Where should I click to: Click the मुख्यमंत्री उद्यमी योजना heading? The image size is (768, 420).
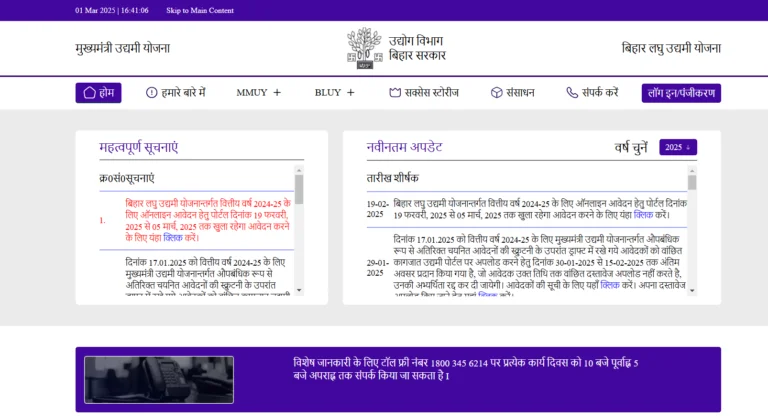click(122, 48)
